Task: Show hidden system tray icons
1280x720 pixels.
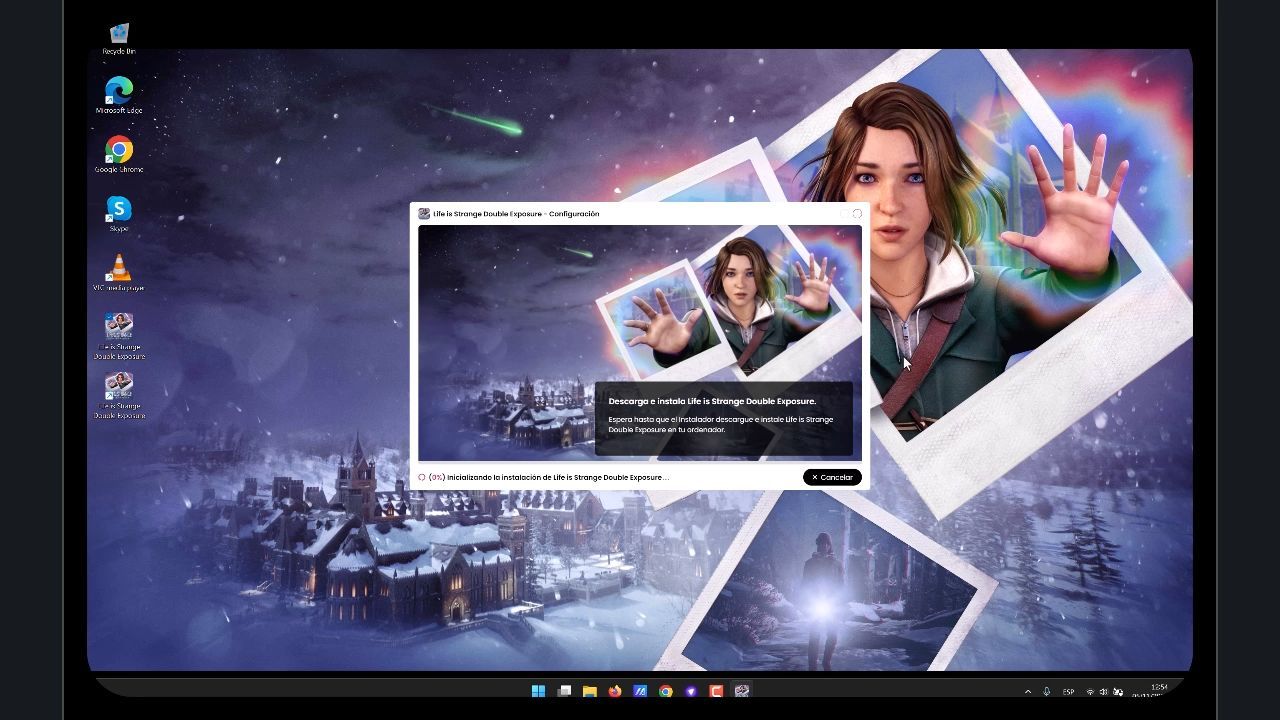Action: (1028, 692)
